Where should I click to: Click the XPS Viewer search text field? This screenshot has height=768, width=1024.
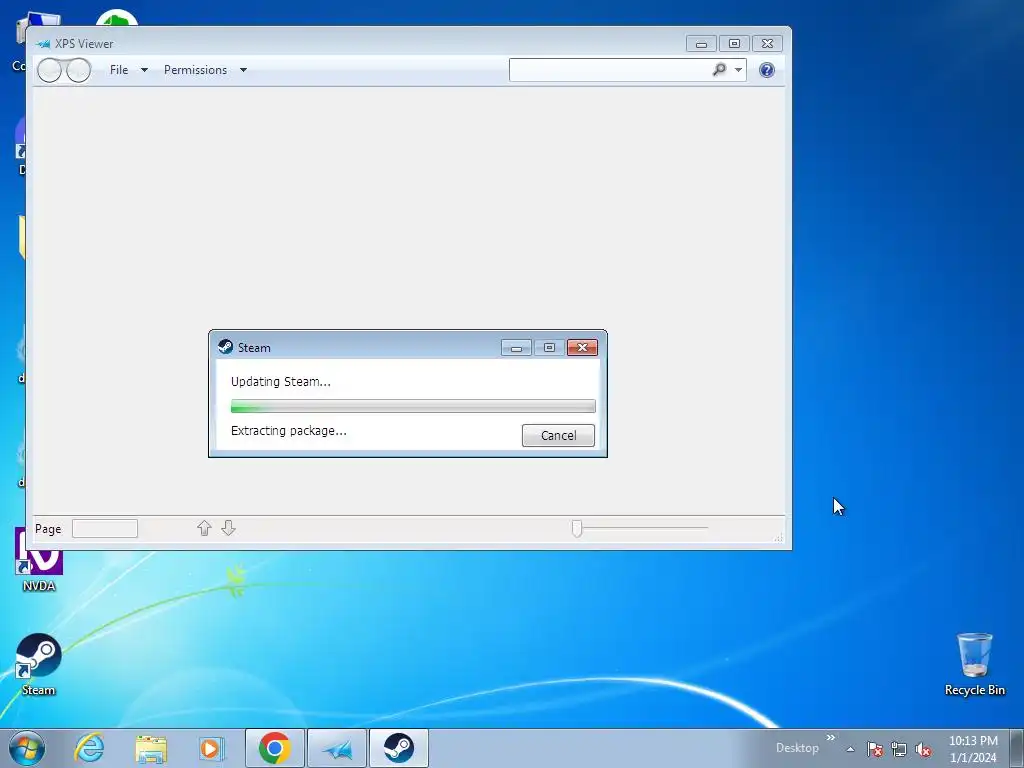point(609,70)
